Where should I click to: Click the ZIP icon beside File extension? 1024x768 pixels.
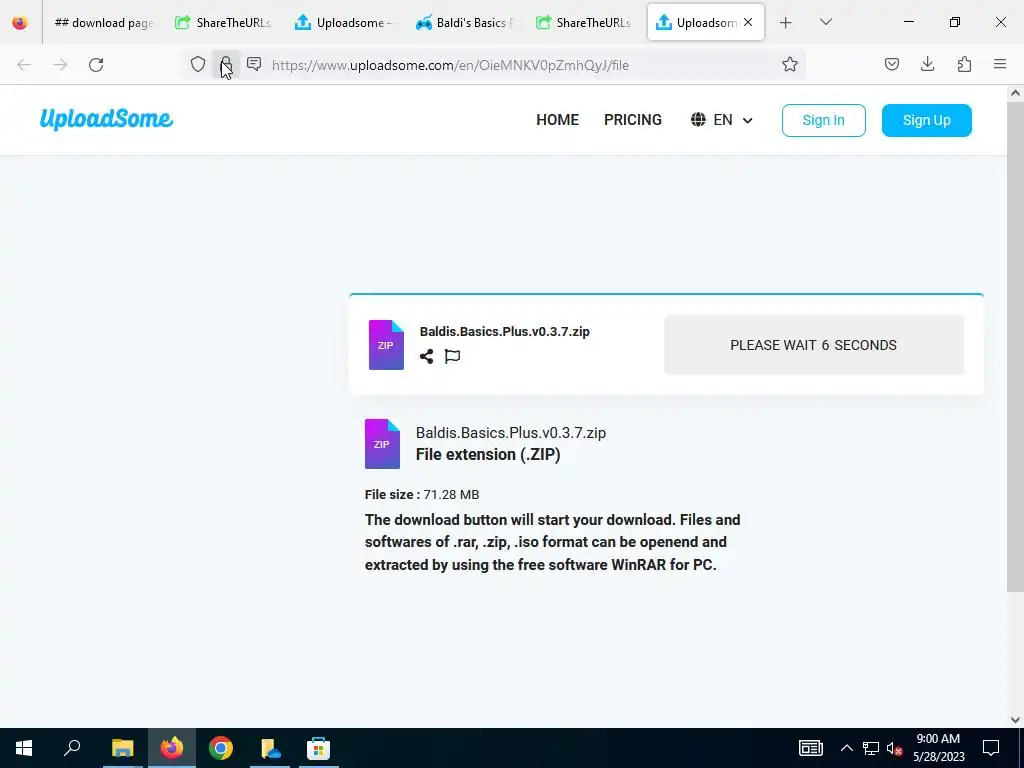[x=382, y=444]
